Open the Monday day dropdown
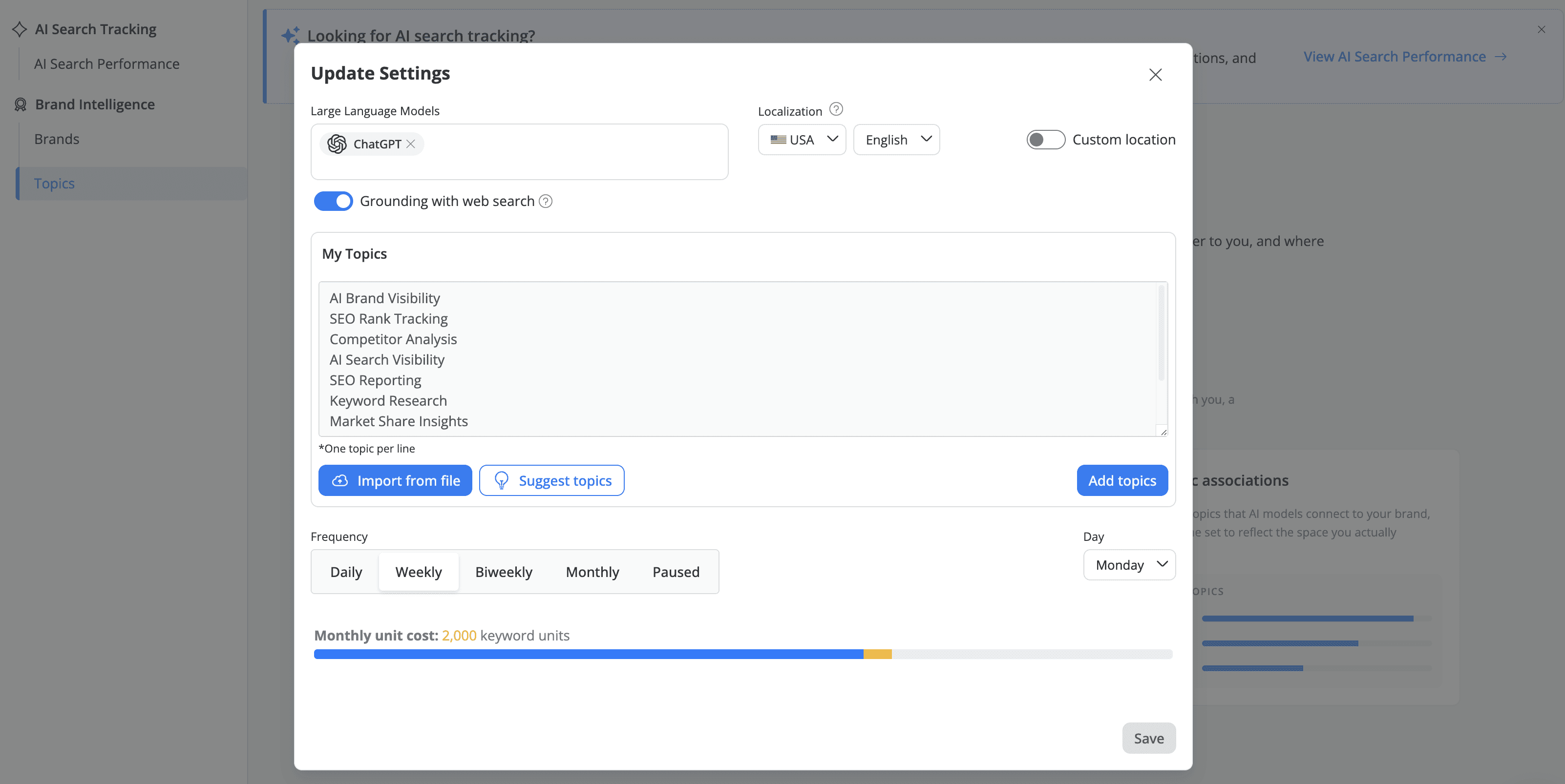This screenshot has width=1565, height=784. (x=1129, y=565)
